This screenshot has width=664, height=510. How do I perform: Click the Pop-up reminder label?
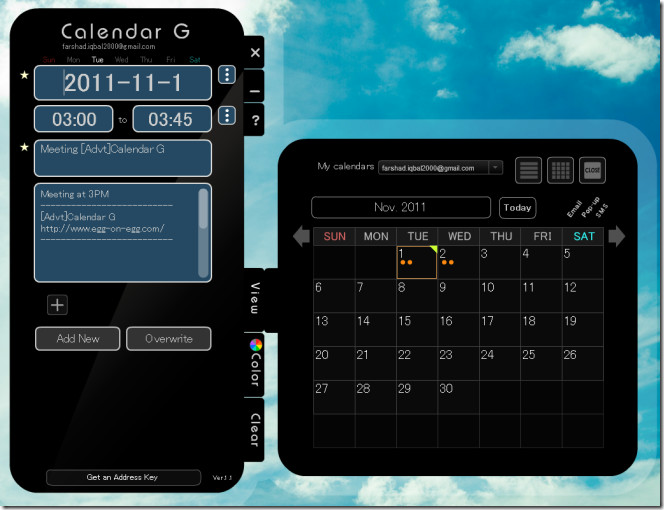click(x=590, y=207)
